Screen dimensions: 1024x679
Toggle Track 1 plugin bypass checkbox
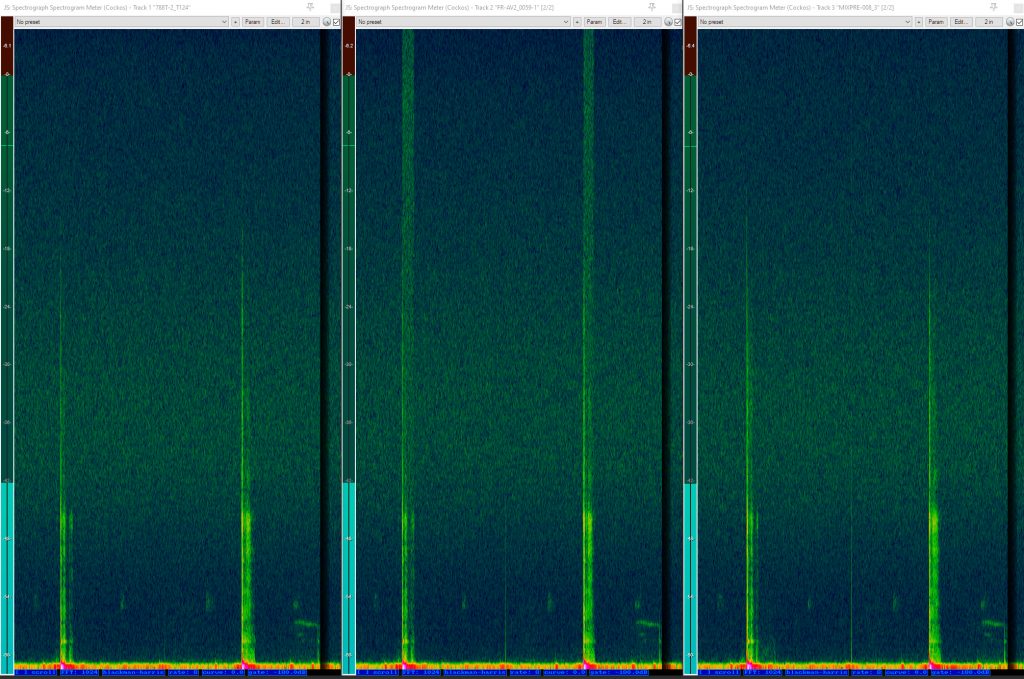pos(336,21)
